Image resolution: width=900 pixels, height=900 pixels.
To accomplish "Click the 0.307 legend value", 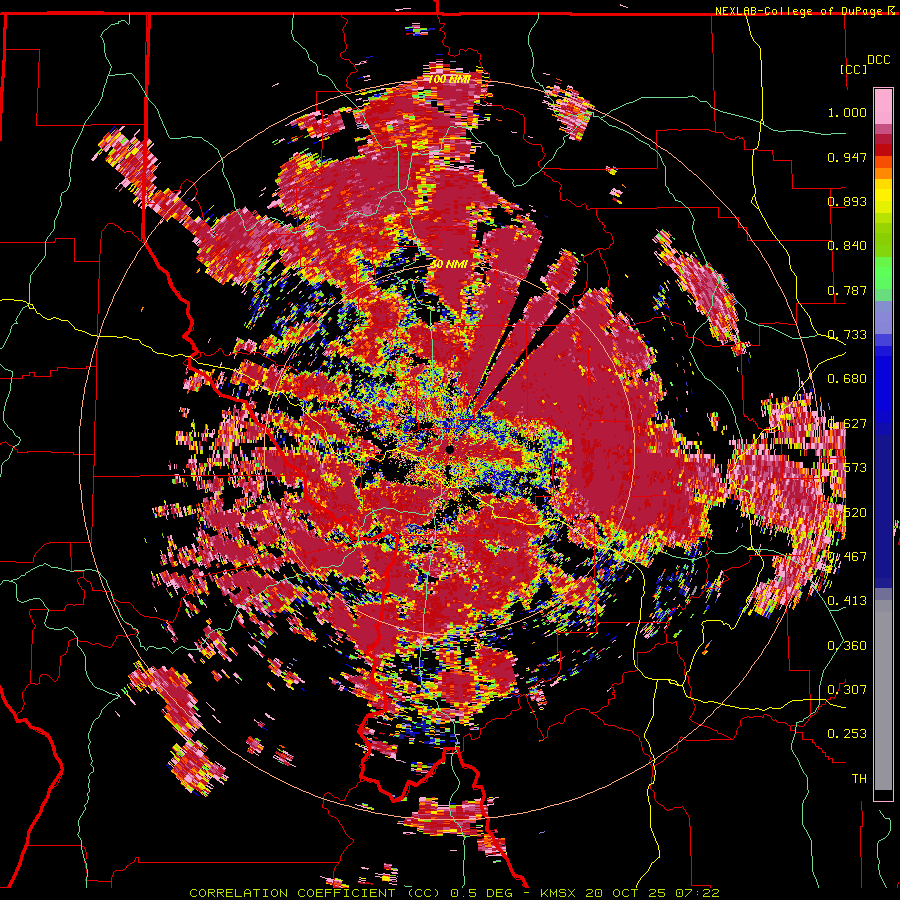I will (x=847, y=690).
